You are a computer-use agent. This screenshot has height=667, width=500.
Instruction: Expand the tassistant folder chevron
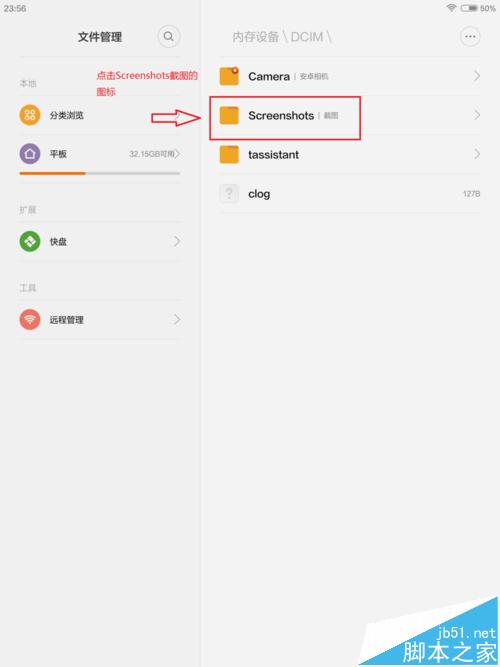[477, 154]
